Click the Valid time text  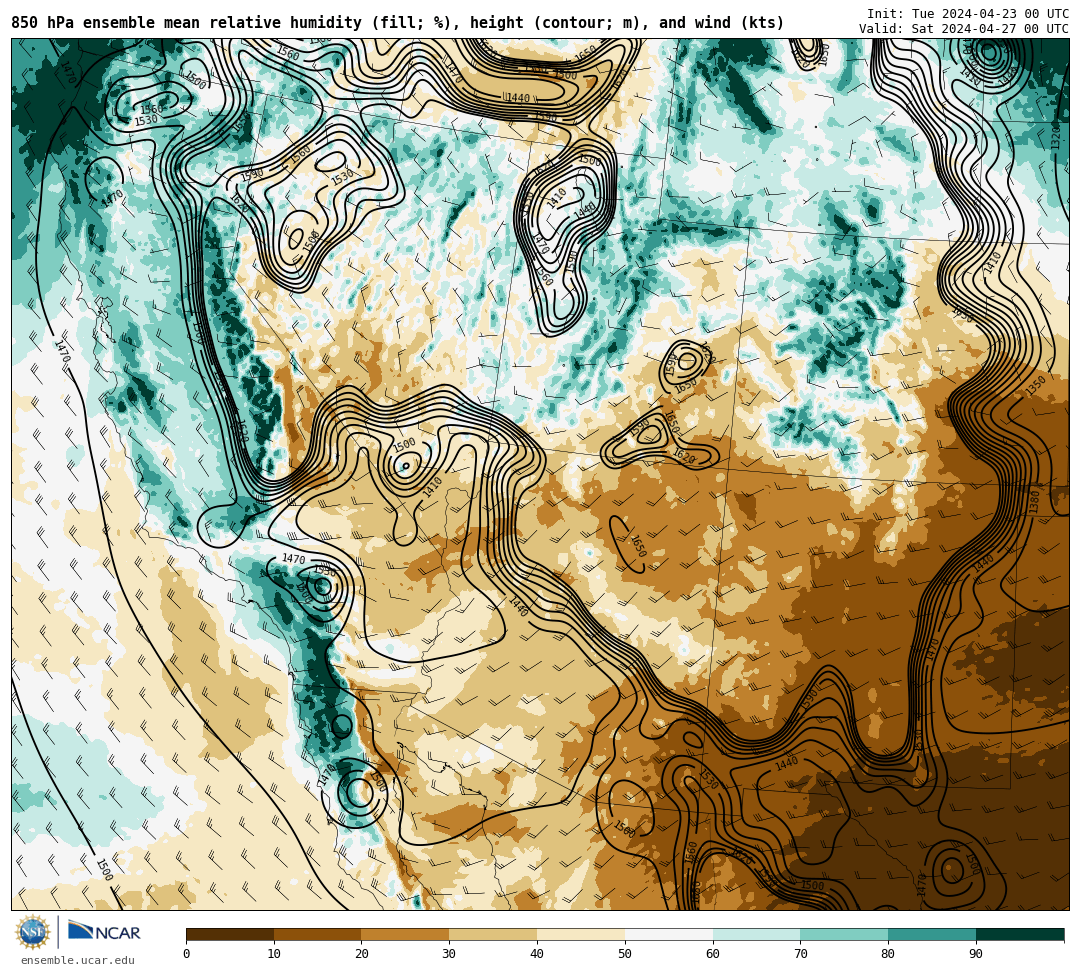[x=964, y=28]
